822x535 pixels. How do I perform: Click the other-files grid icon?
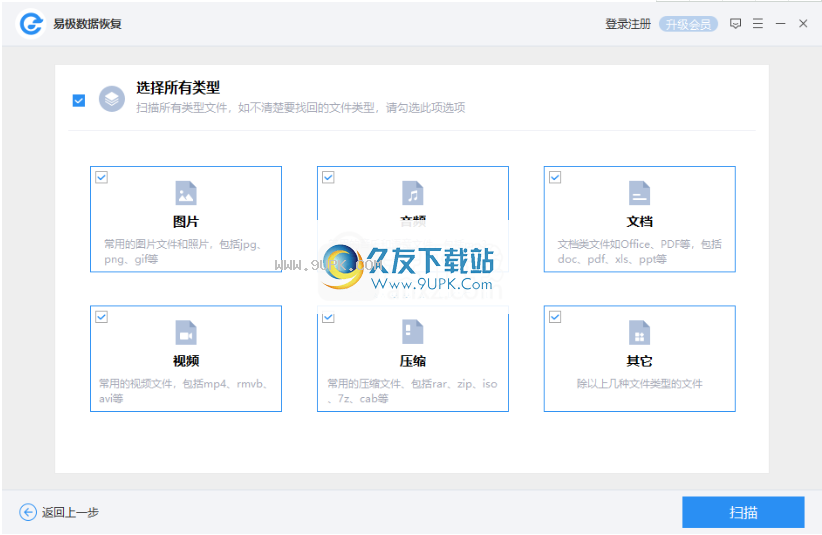[x=639, y=332]
